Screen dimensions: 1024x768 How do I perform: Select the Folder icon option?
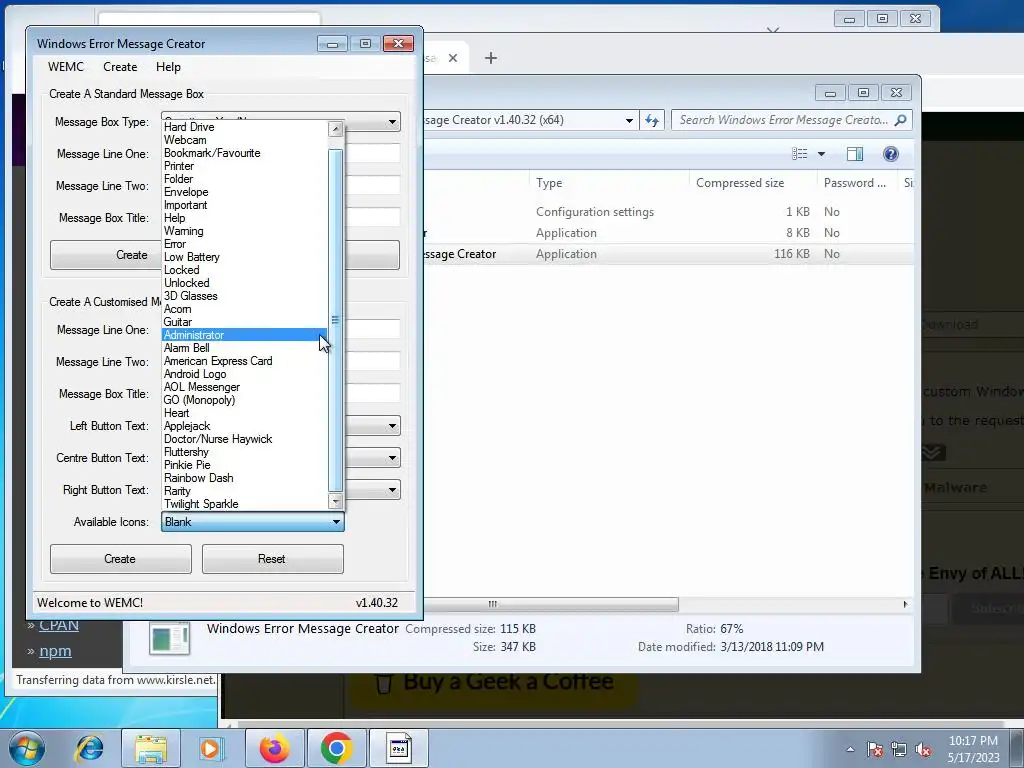click(x=244, y=179)
